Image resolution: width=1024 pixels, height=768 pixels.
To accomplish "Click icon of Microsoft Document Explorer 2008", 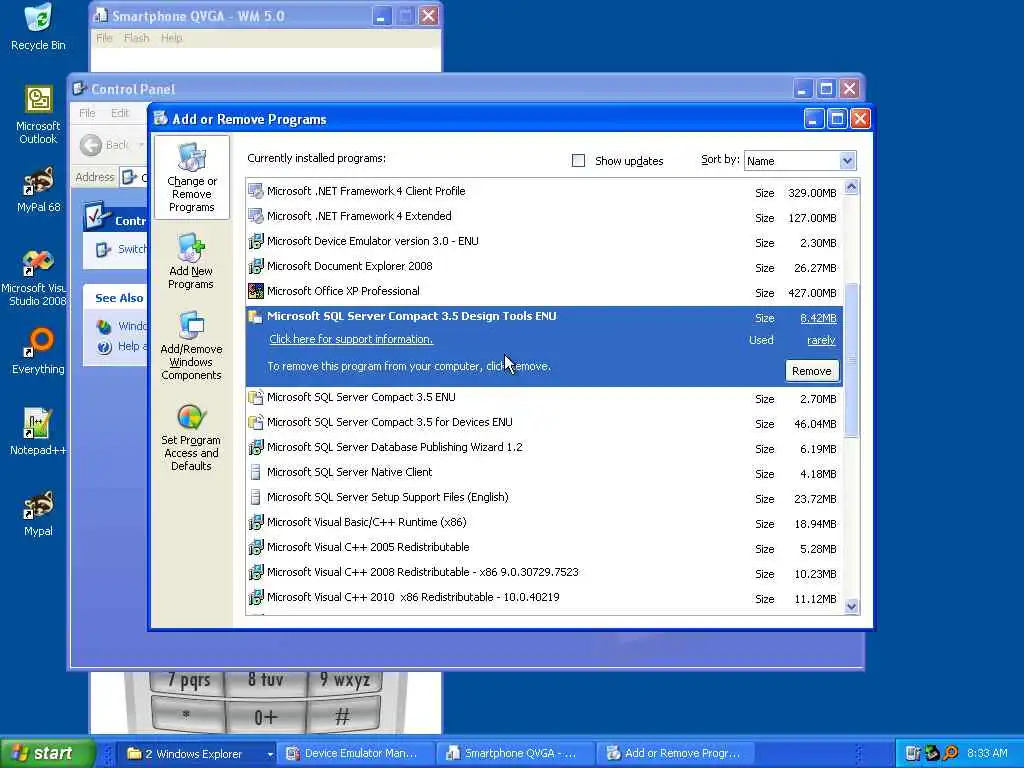I will tap(256, 266).
